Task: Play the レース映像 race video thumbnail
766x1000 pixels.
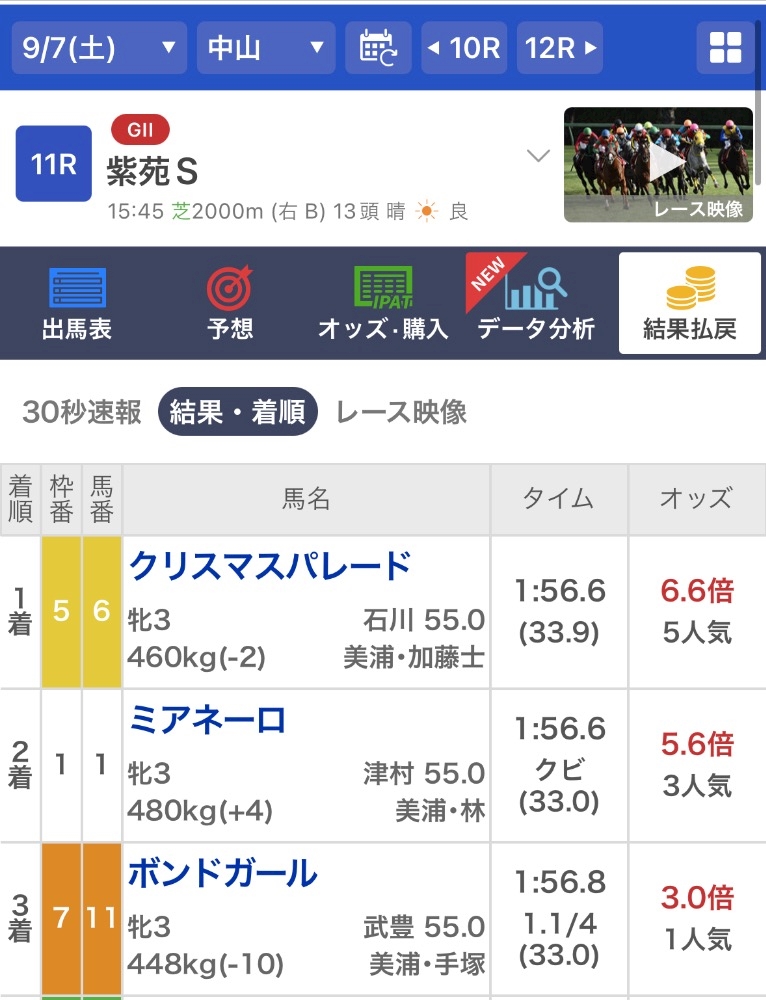Action: [658, 164]
